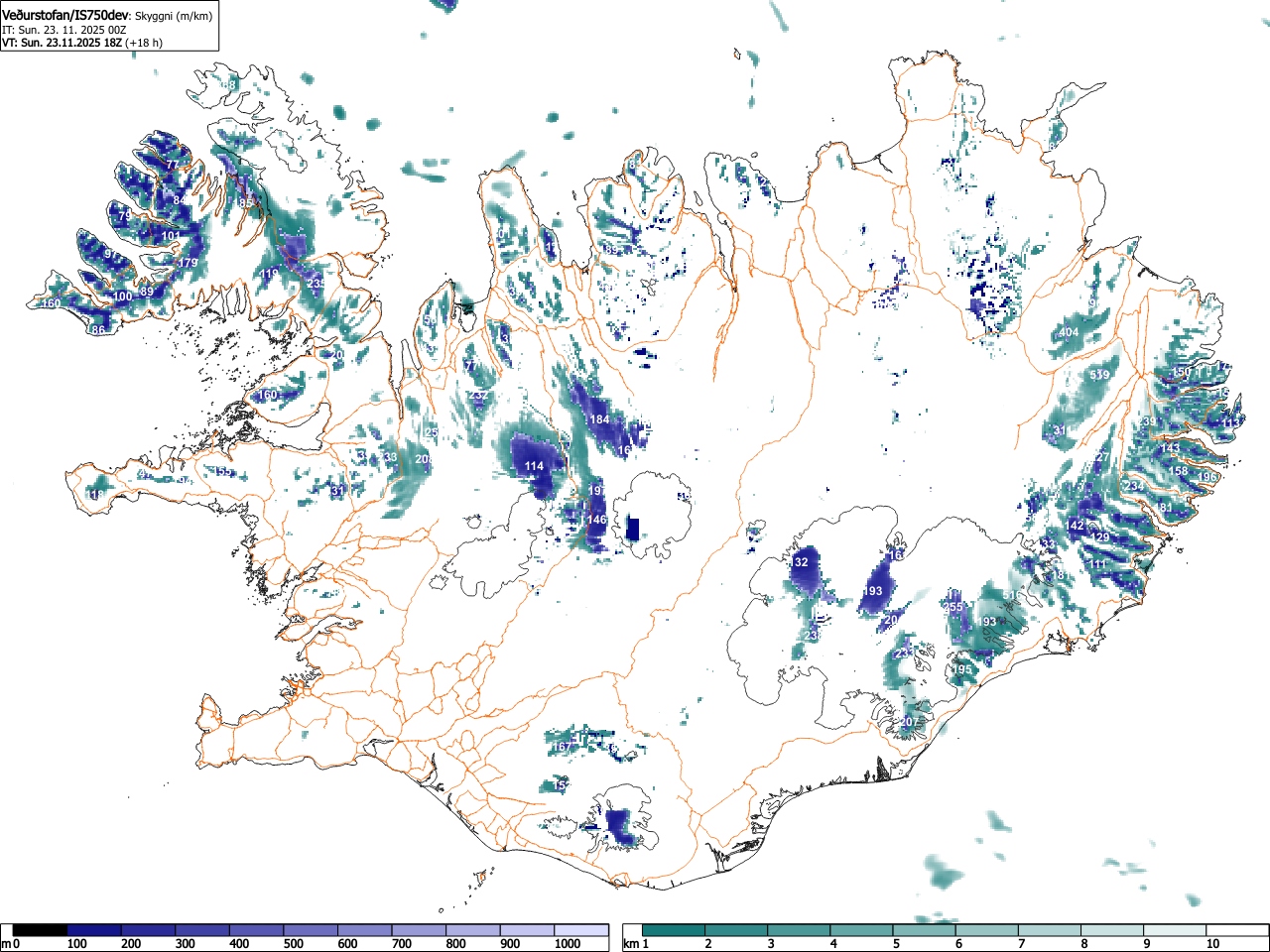Screen dimensions: 1270x952
Task: Click the '196' value on the east coast
Action: point(1206,477)
